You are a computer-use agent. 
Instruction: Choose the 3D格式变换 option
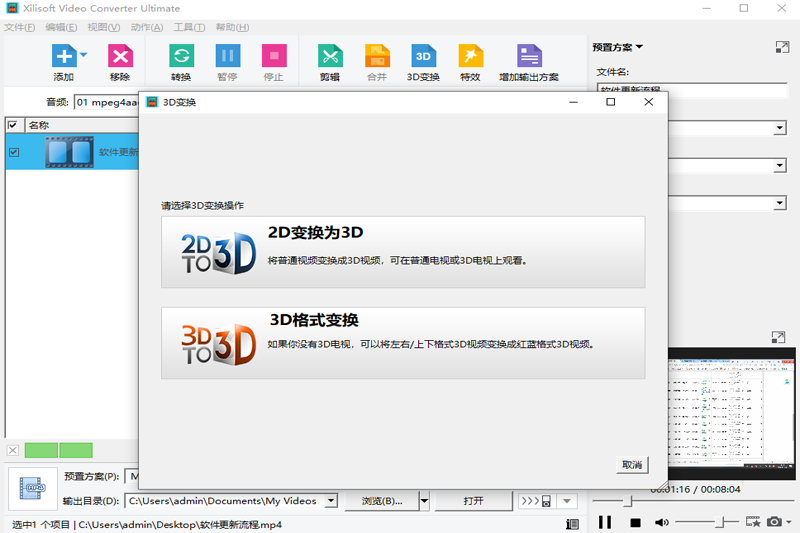tap(403, 343)
